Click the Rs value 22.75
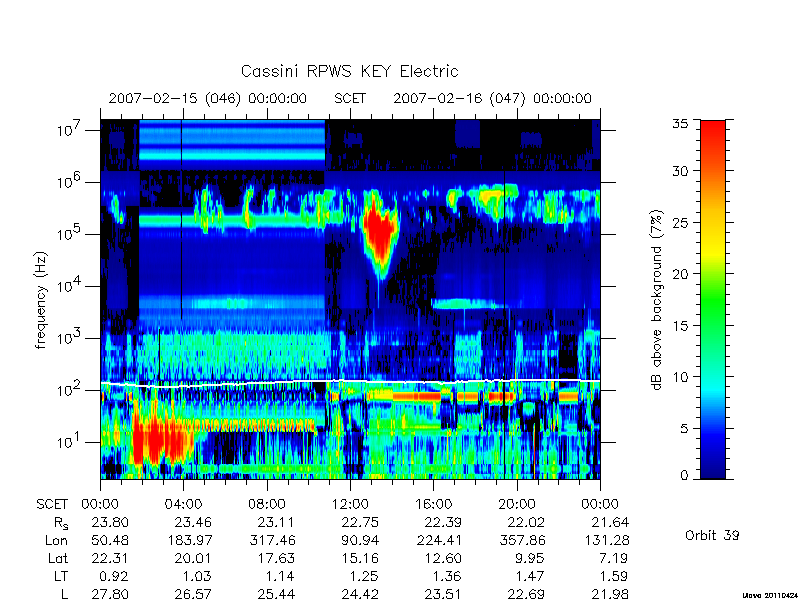Image resolution: width=800 pixels, height=600 pixels. [359, 522]
